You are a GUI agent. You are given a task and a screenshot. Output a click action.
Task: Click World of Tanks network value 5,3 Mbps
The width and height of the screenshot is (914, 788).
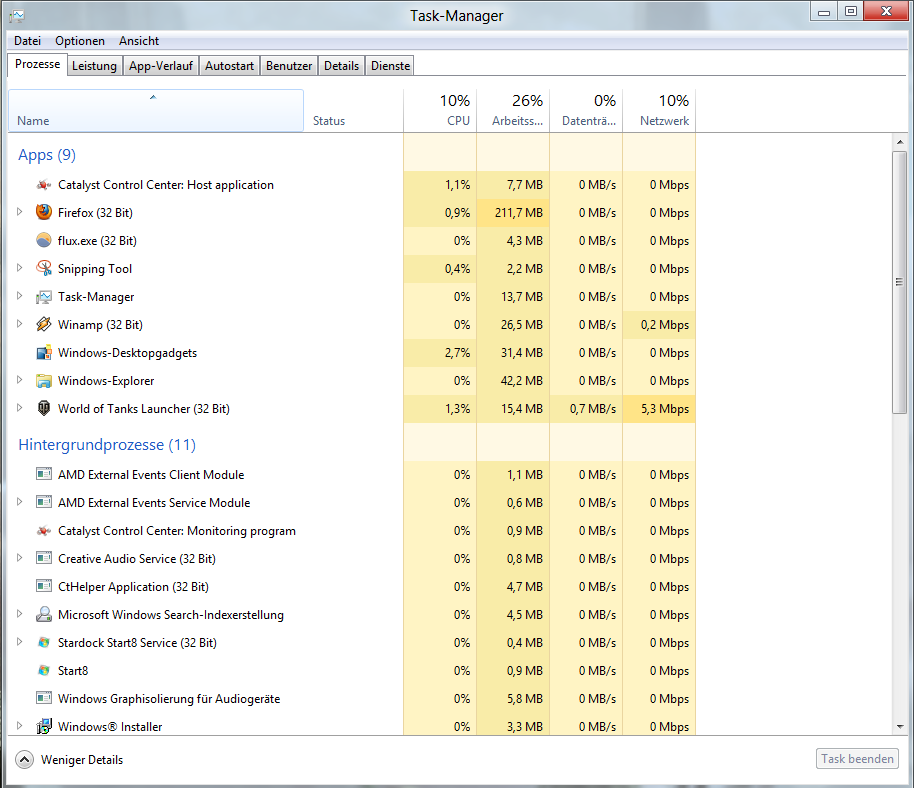pos(665,409)
